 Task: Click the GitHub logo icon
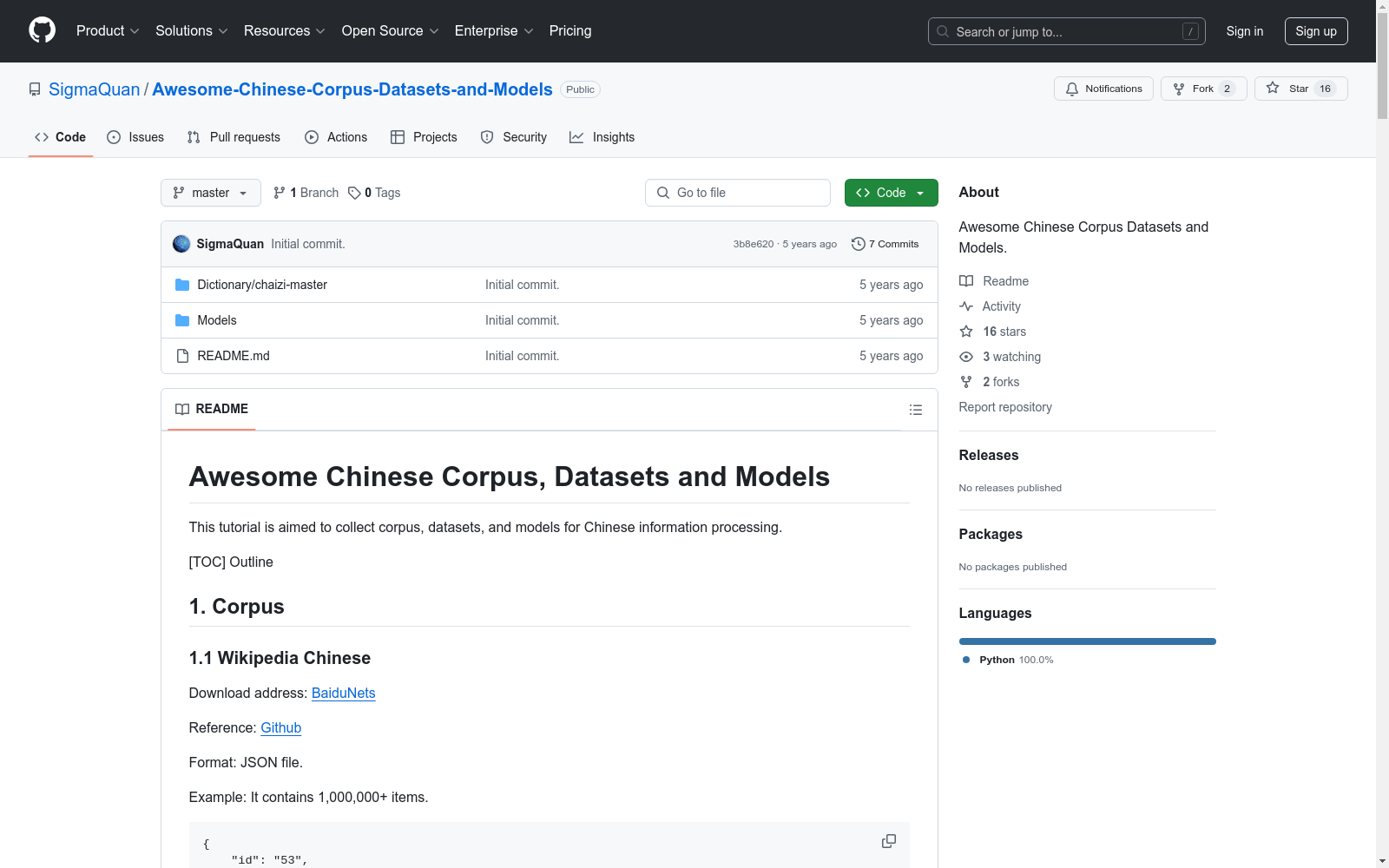coord(42,30)
